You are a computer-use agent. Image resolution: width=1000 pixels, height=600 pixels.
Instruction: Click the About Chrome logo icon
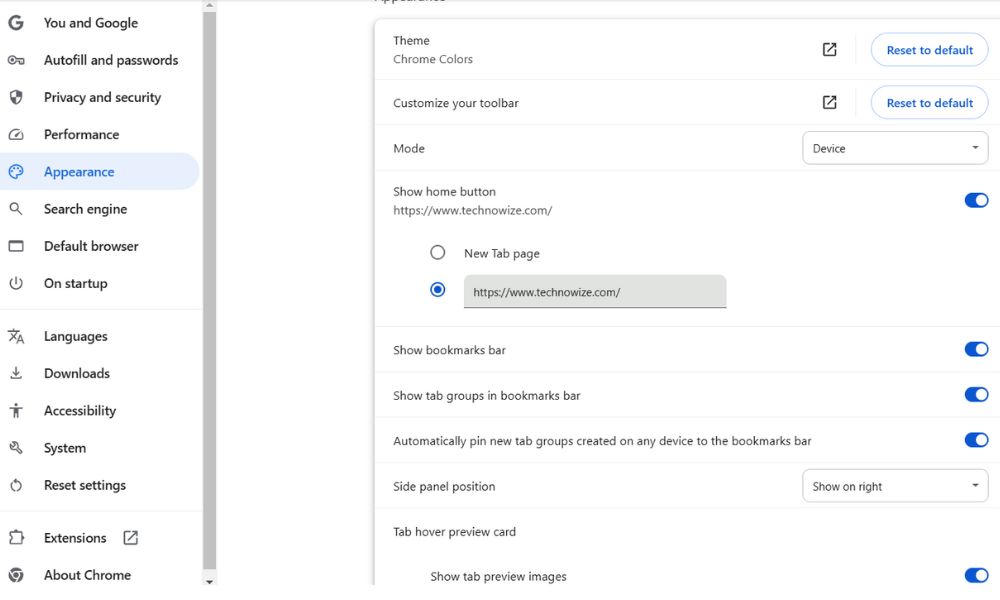pyautogui.click(x=16, y=575)
